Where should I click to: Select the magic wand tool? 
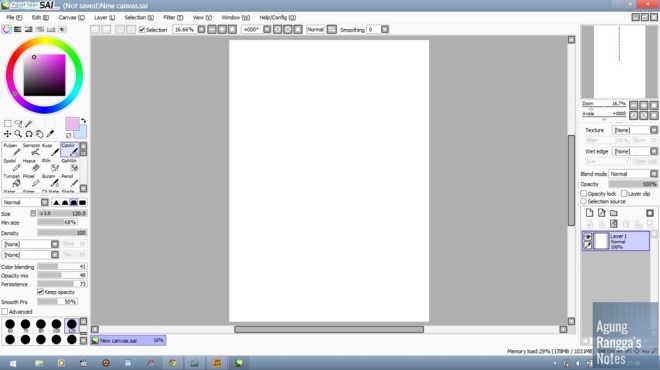click(29, 123)
